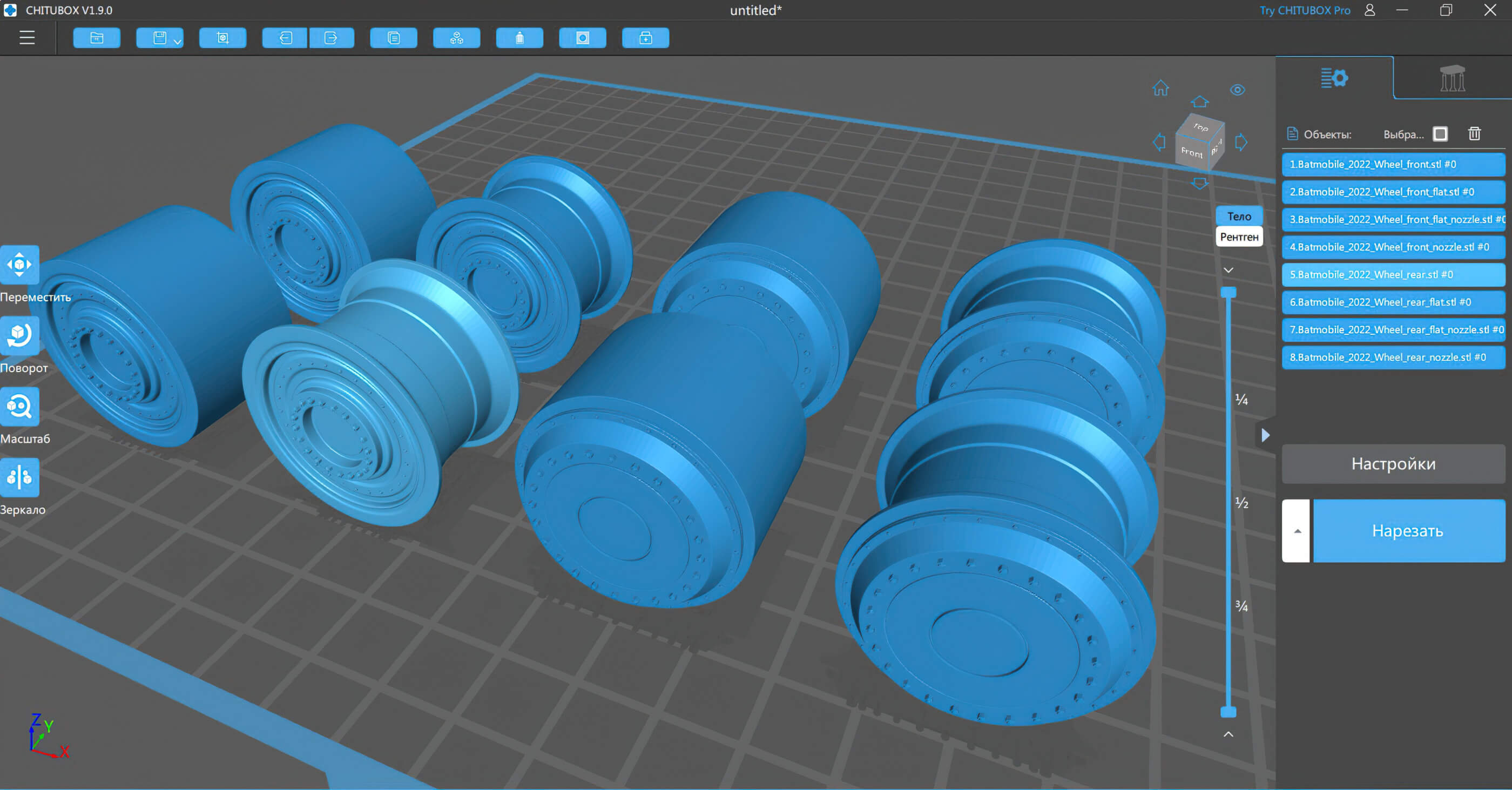The width and height of the screenshot is (1512, 790).
Task: Switch to Рентген (X-ray) view mode
Action: (1238, 237)
